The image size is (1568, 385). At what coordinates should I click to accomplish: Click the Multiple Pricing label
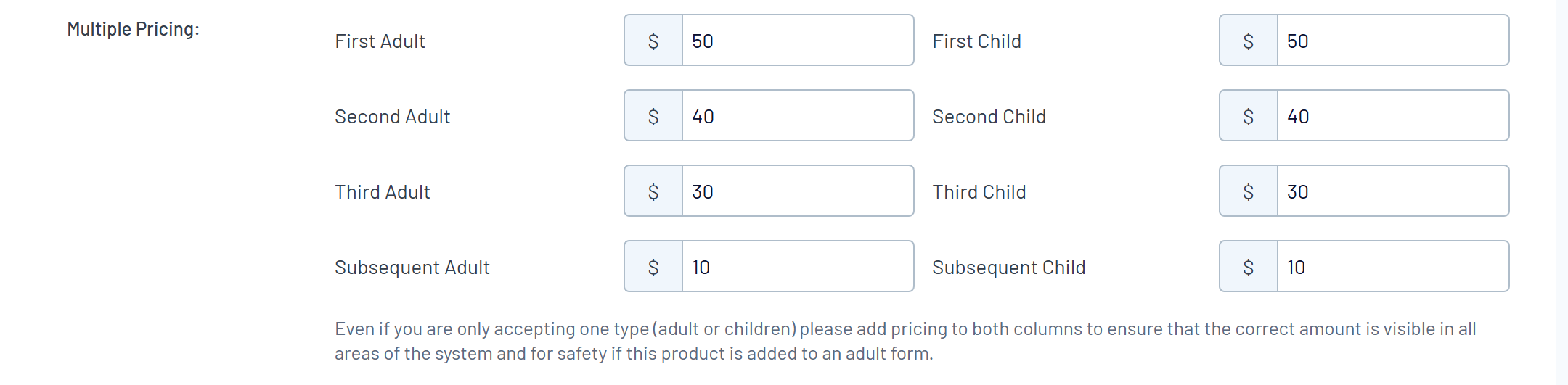click(133, 29)
